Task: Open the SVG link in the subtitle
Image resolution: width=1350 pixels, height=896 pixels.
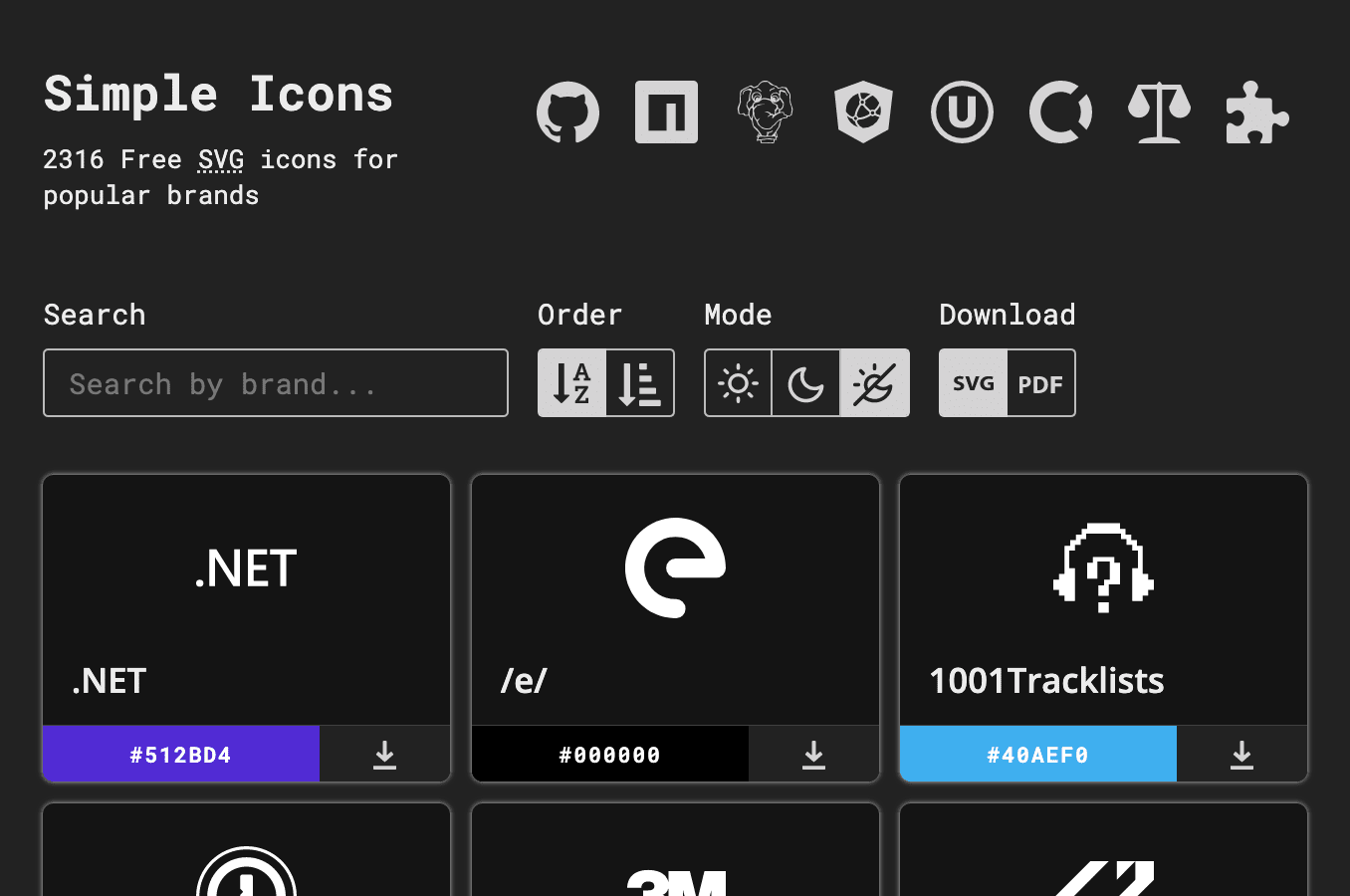Action: tap(219, 159)
